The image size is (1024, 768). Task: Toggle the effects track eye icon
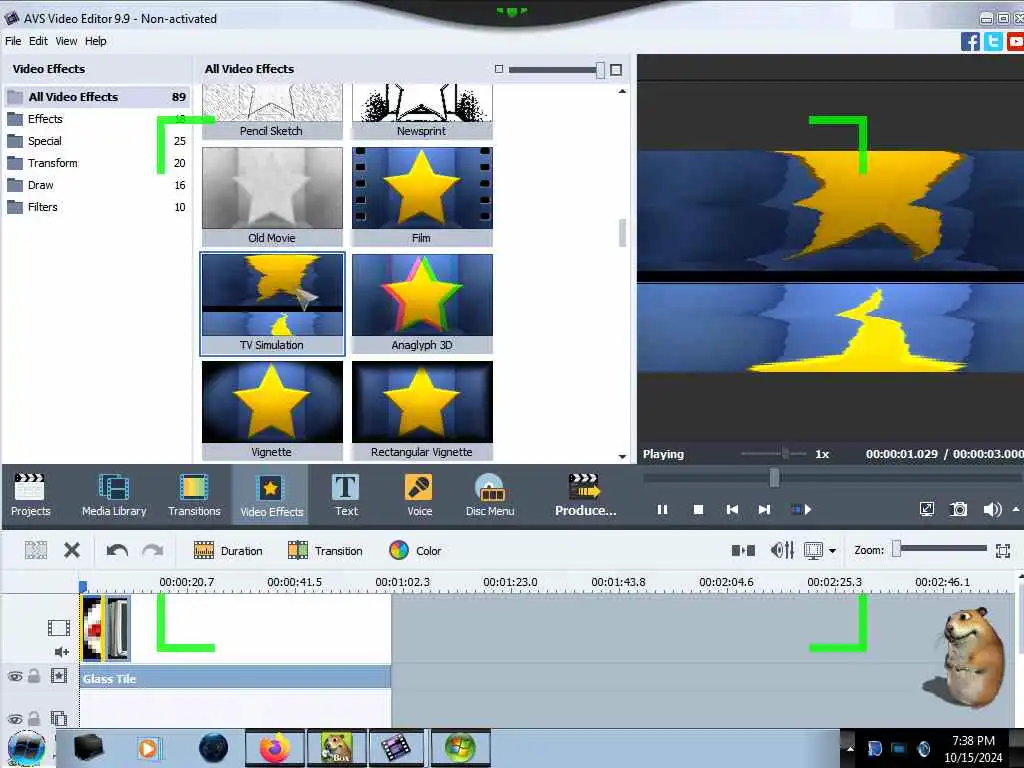pyautogui.click(x=15, y=677)
